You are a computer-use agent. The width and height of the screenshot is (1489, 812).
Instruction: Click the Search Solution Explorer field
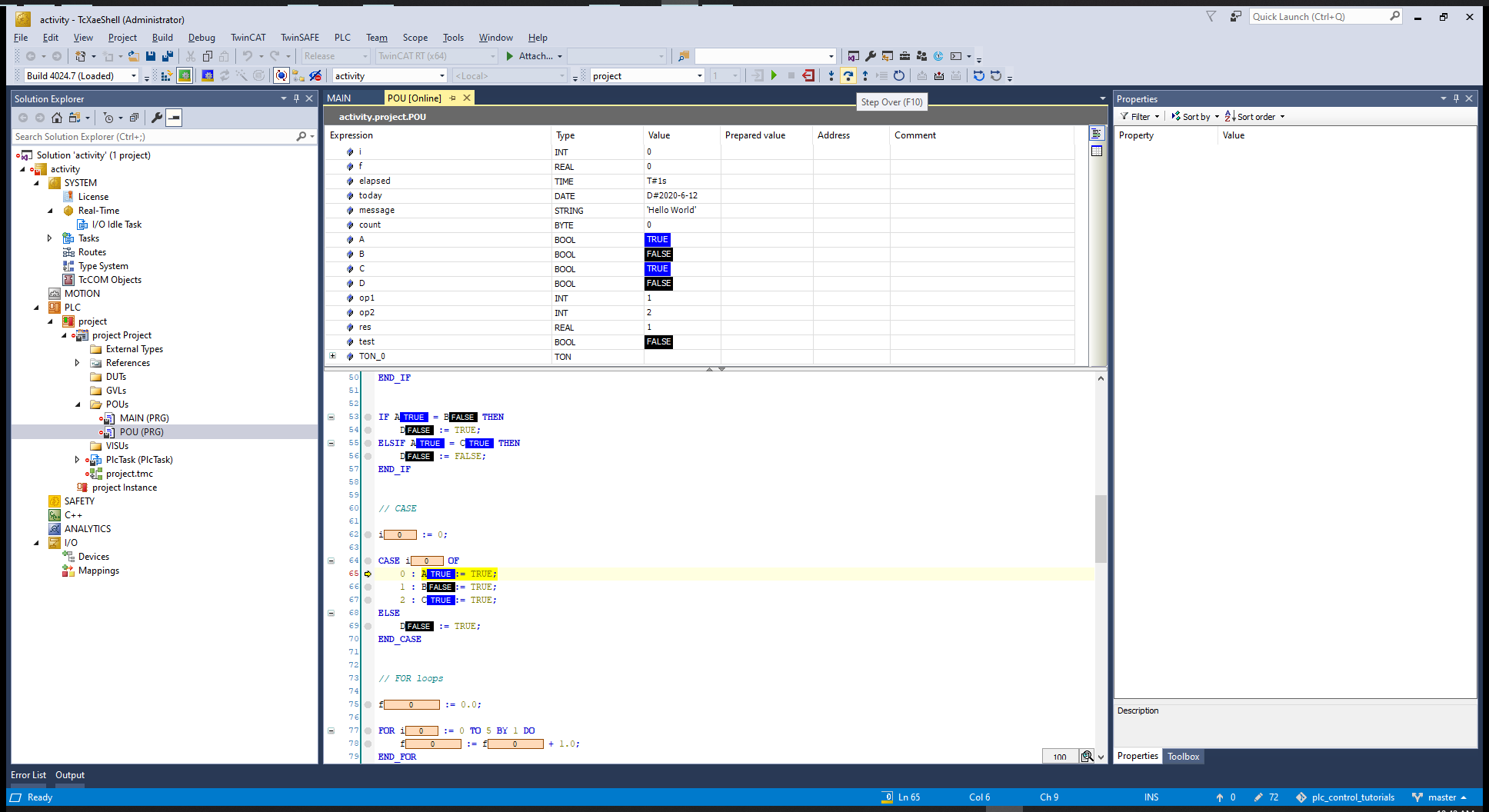[x=154, y=137]
